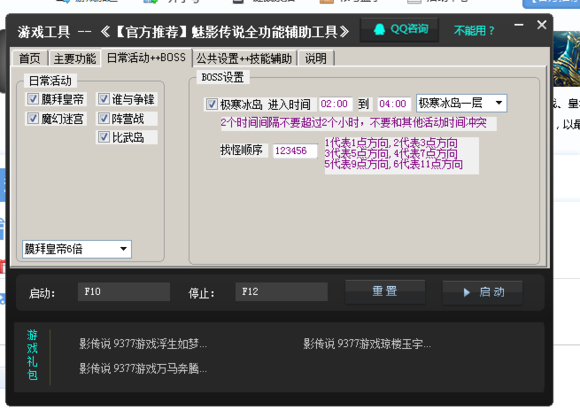This screenshot has height=410, width=580.
Task: Open the 膜拜皇帝6倍 dropdown
Action: [x=77, y=249]
